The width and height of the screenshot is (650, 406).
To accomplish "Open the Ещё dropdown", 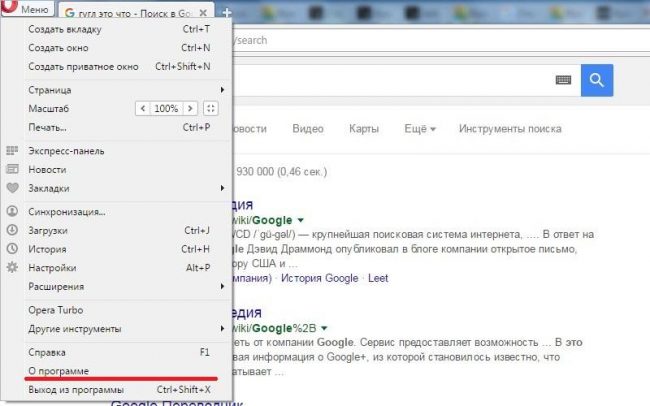I will pyautogui.click(x=420, y=129).
